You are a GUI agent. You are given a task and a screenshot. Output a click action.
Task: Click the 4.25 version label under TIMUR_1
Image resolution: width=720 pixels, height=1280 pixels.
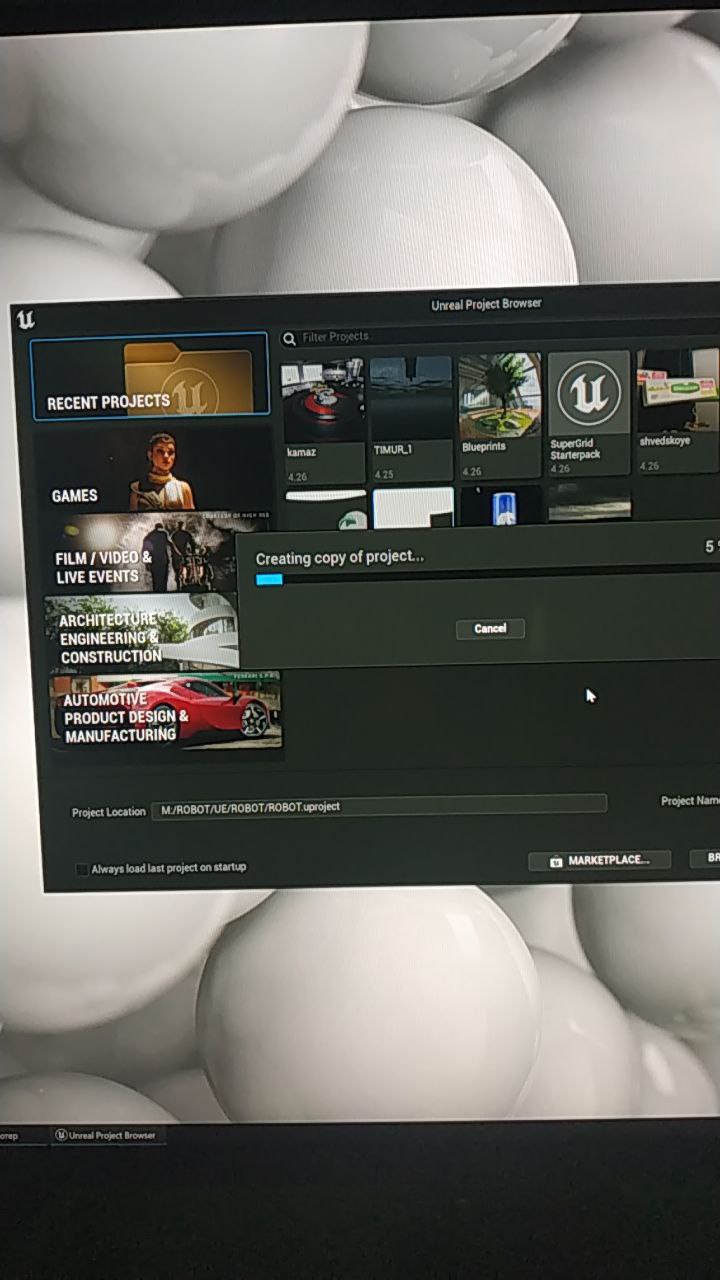tap(384, 475)
